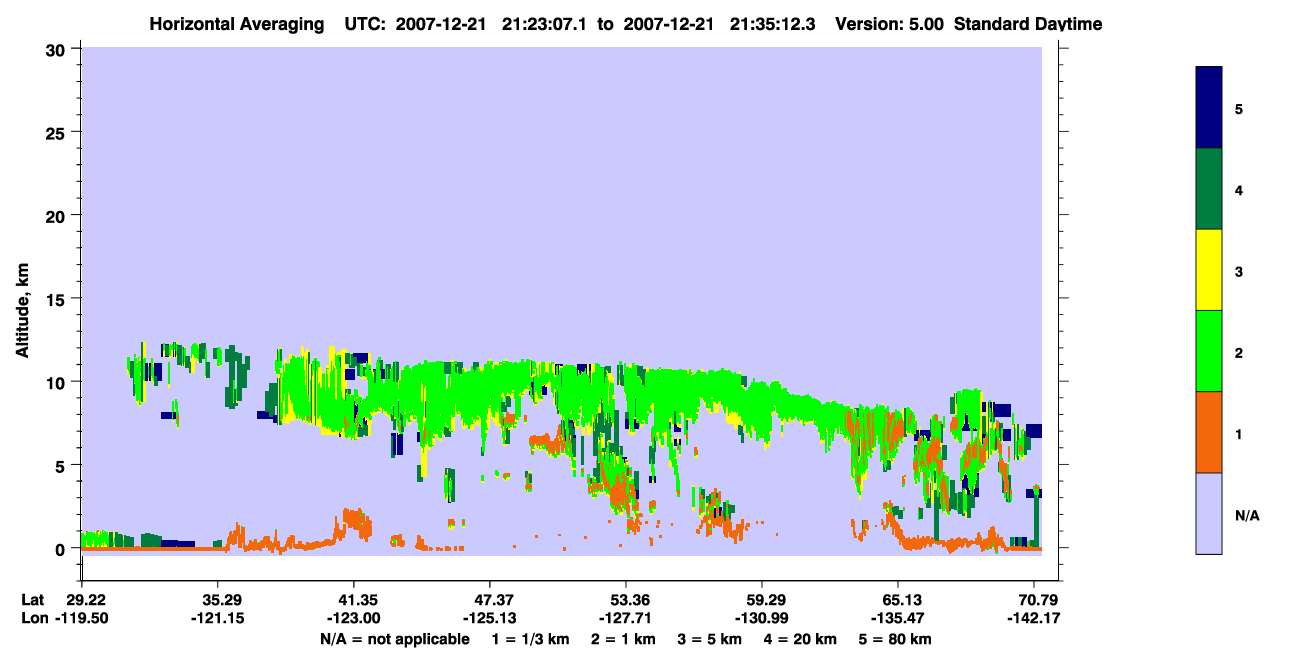This screenshot has height=667, width=1300.
Task: Click the bright green color bar segment 2
Action: click(x=1209, y=351)
